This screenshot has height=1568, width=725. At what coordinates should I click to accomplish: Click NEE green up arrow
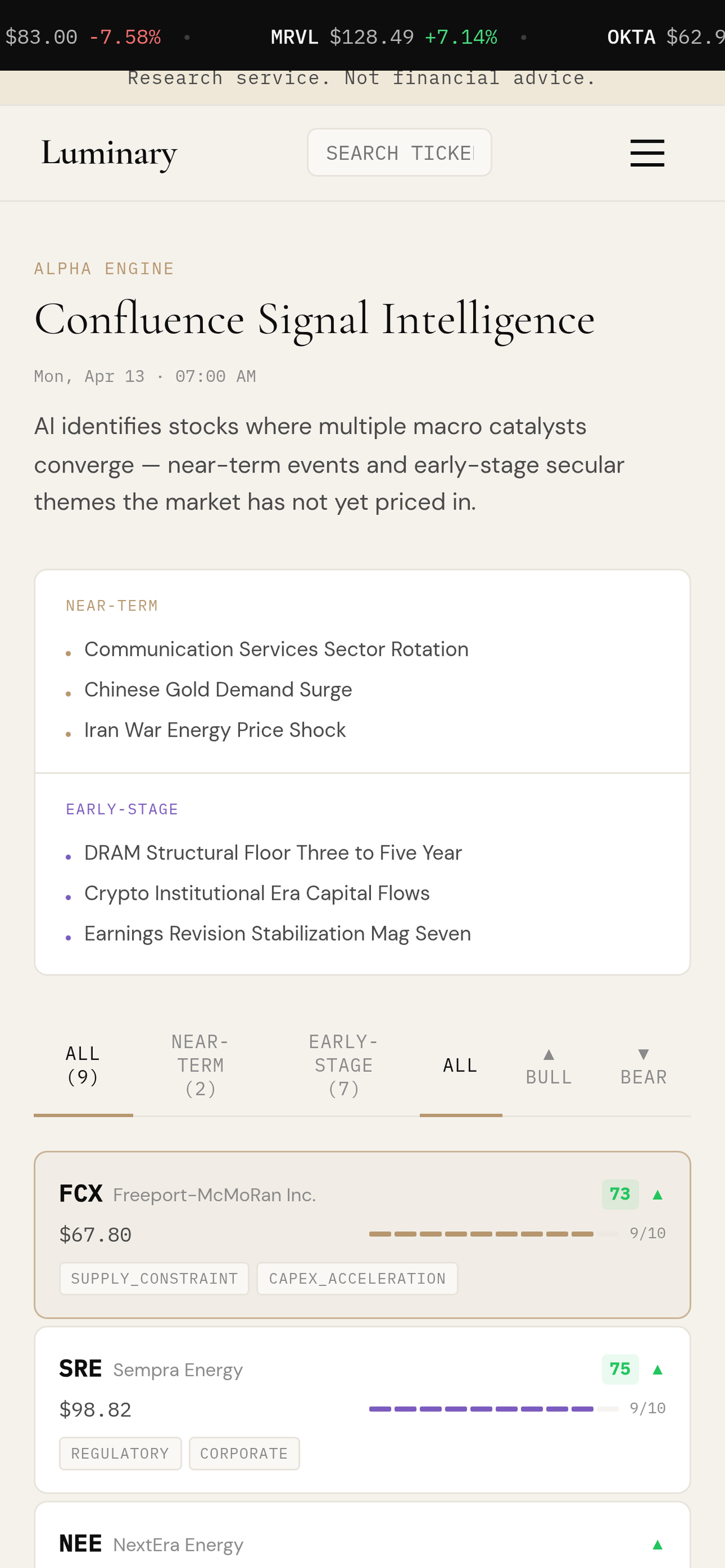click(x=657, y=1544)
